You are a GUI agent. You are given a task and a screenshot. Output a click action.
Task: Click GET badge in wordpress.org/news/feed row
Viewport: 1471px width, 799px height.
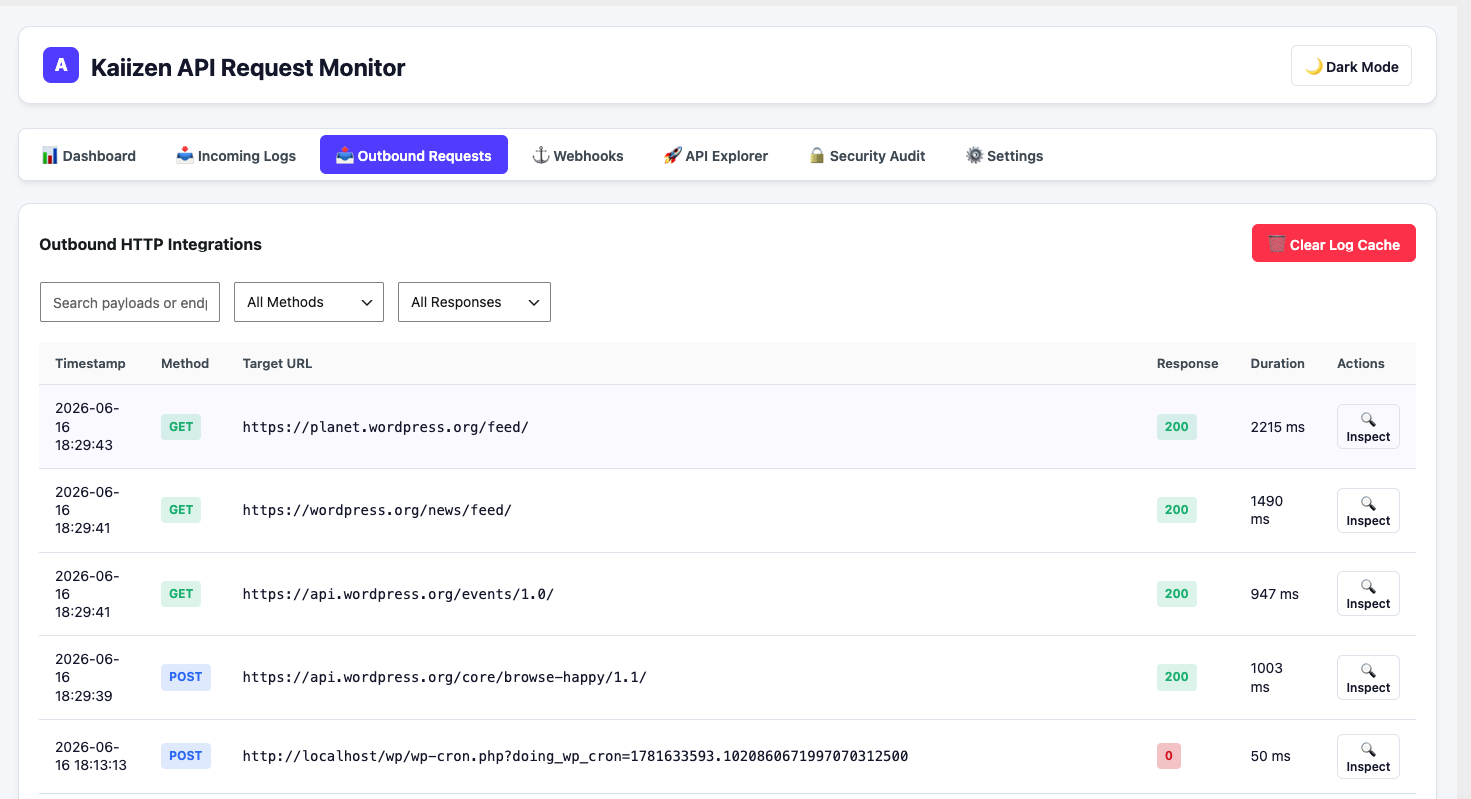[181, 510]
